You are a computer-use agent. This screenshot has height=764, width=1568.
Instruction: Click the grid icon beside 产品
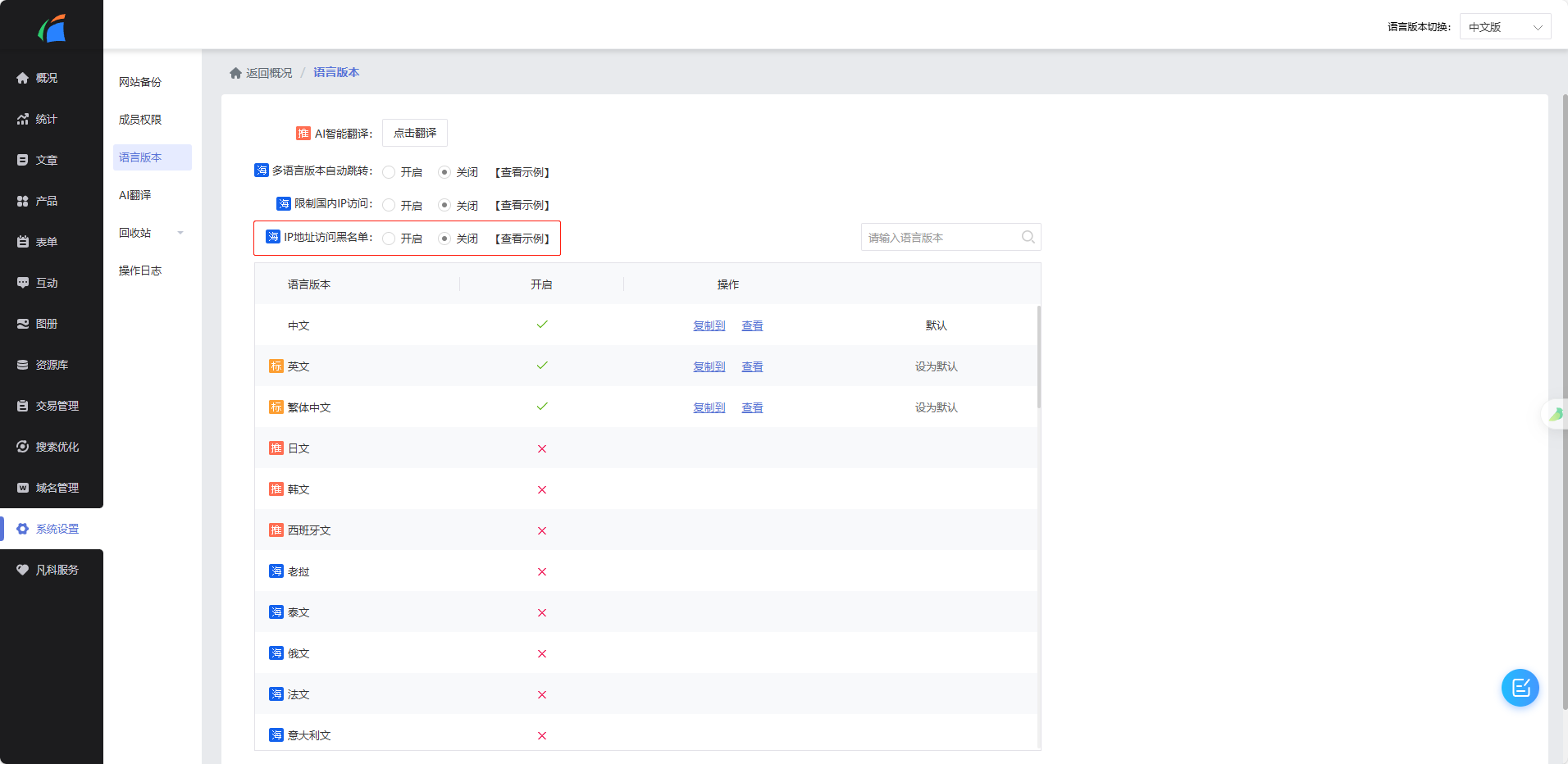[23, 201]
